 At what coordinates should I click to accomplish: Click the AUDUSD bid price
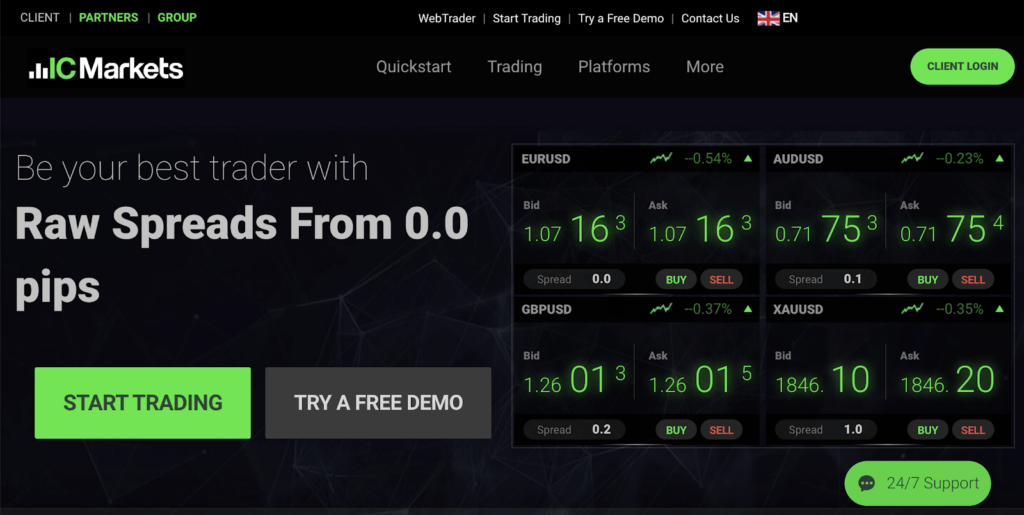[826, 229]
